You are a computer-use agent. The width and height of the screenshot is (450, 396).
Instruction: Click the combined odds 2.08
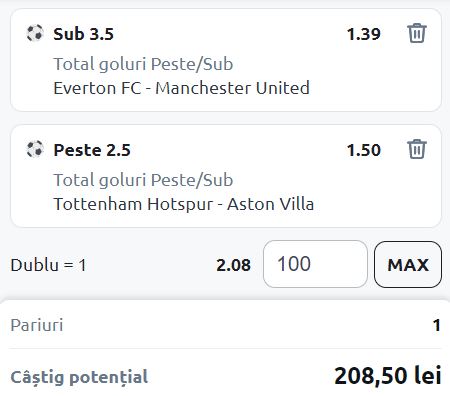[233, 265]
